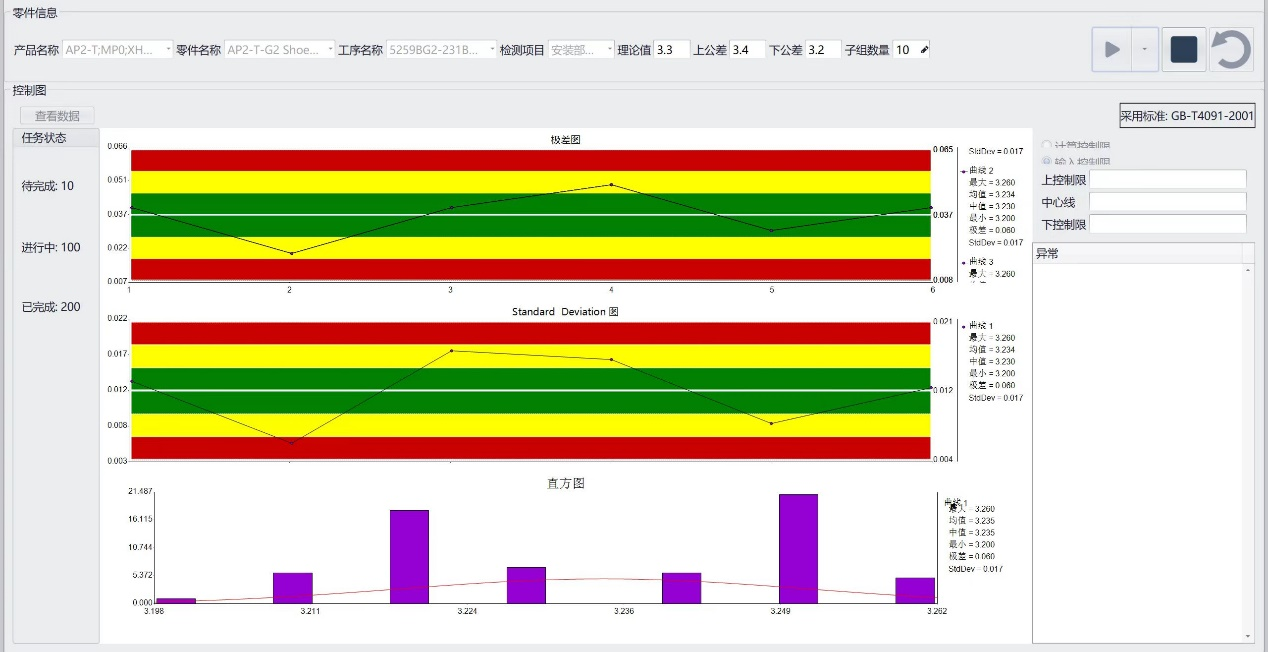Click the 异常 column header
The height and width of the screenshot is (652, 1268).
(1136, 254)
